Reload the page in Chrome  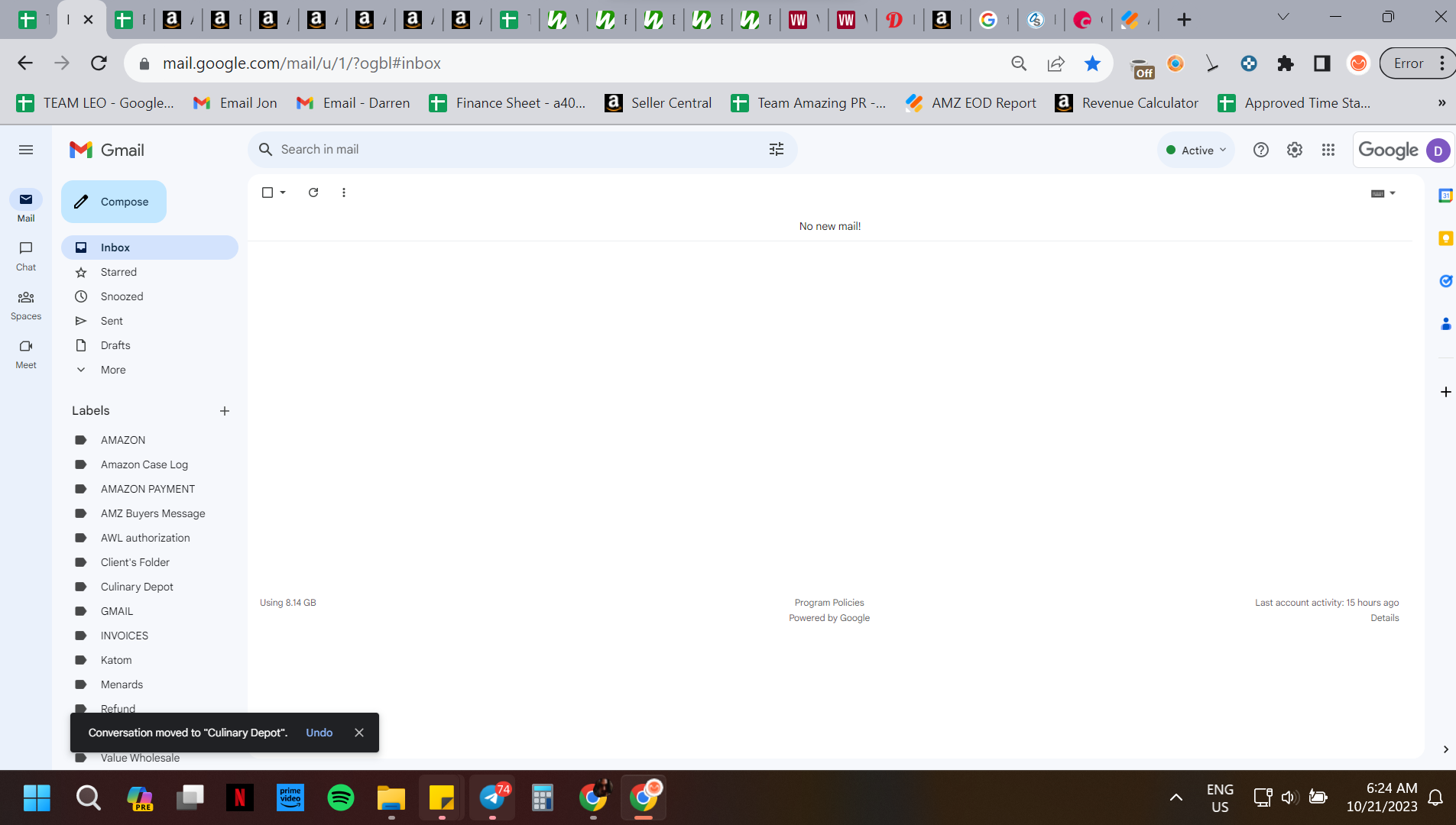99,63
